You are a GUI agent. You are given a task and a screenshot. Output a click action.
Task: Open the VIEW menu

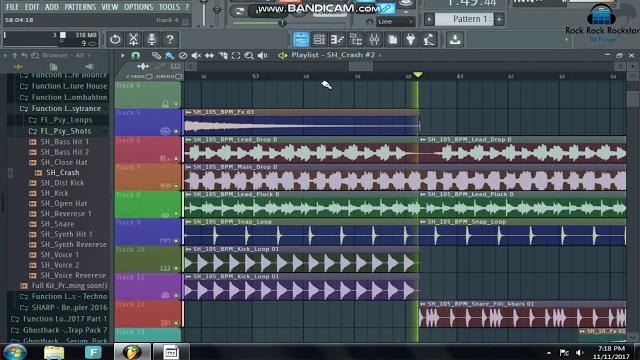tap(109, 7)
